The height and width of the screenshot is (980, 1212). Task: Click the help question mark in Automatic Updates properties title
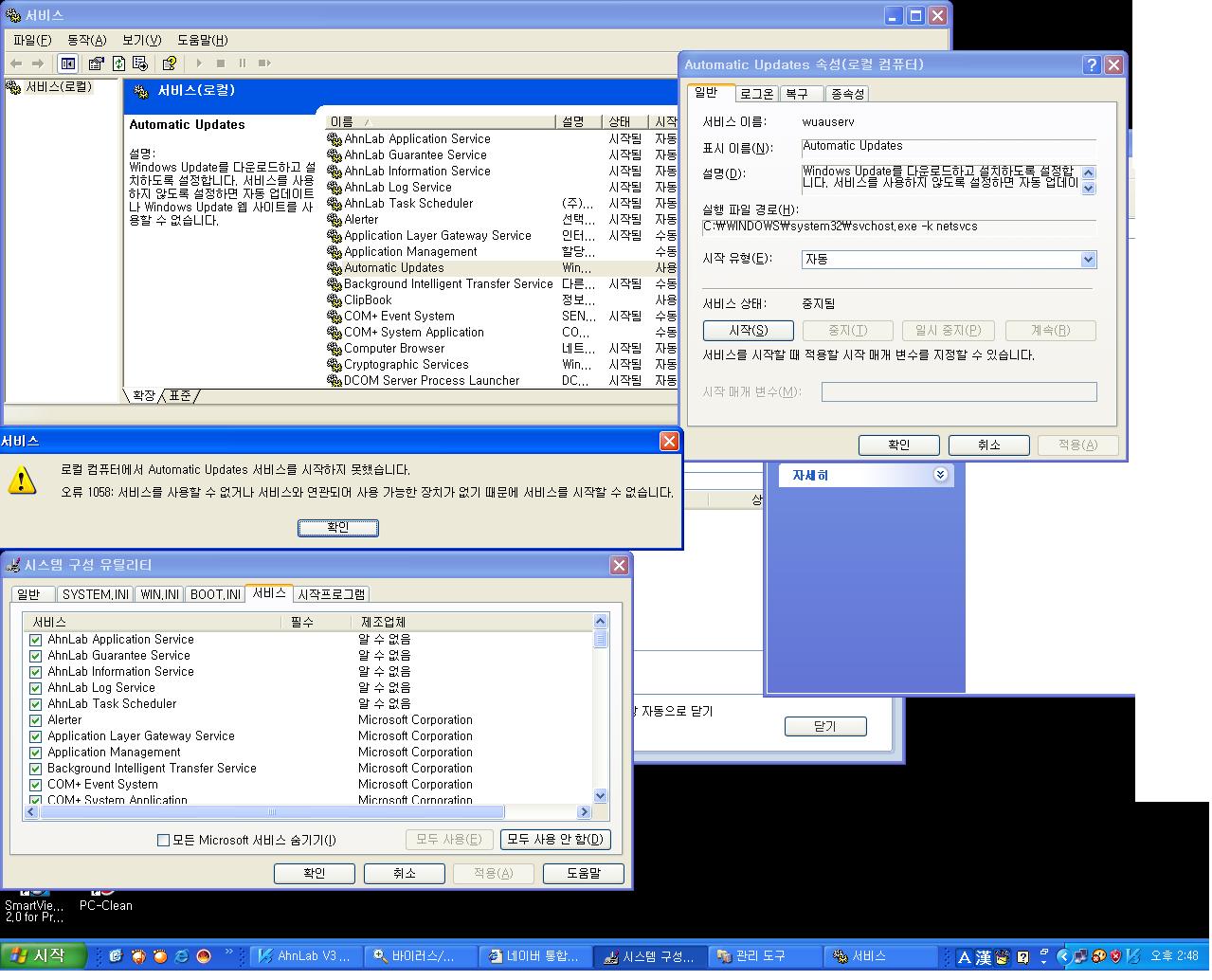click(1092, 65)
